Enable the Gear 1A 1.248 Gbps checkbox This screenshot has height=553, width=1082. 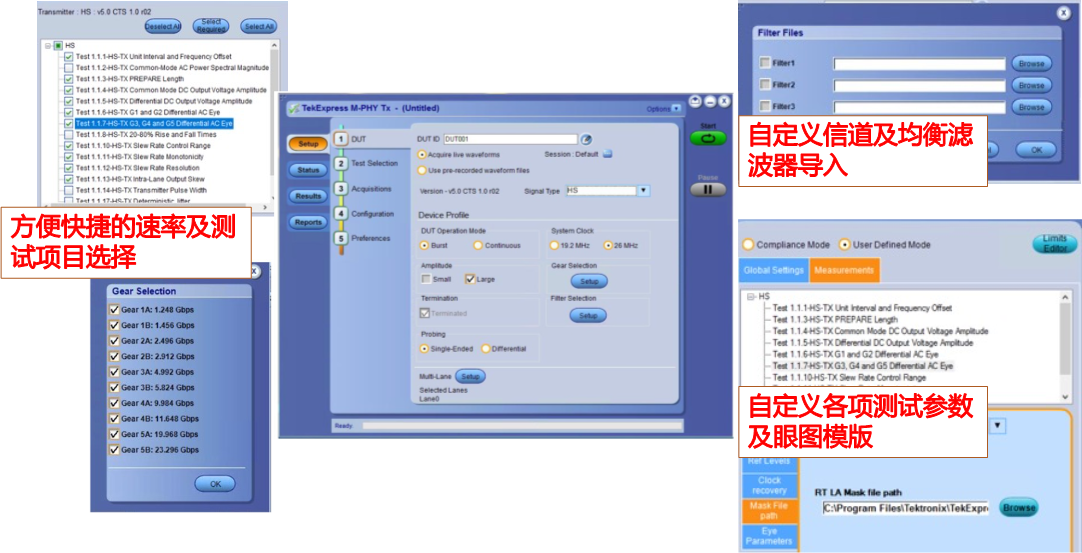(x=113, y=309)
